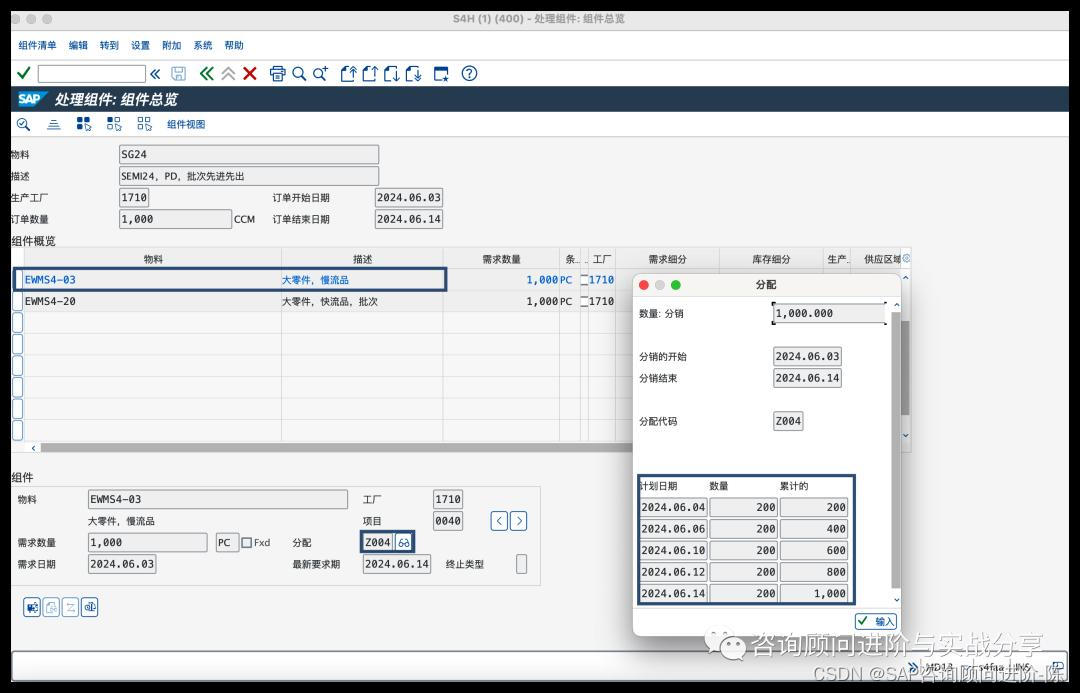
Task: Click the Deselect All icon
Action: tap(144, 124)
